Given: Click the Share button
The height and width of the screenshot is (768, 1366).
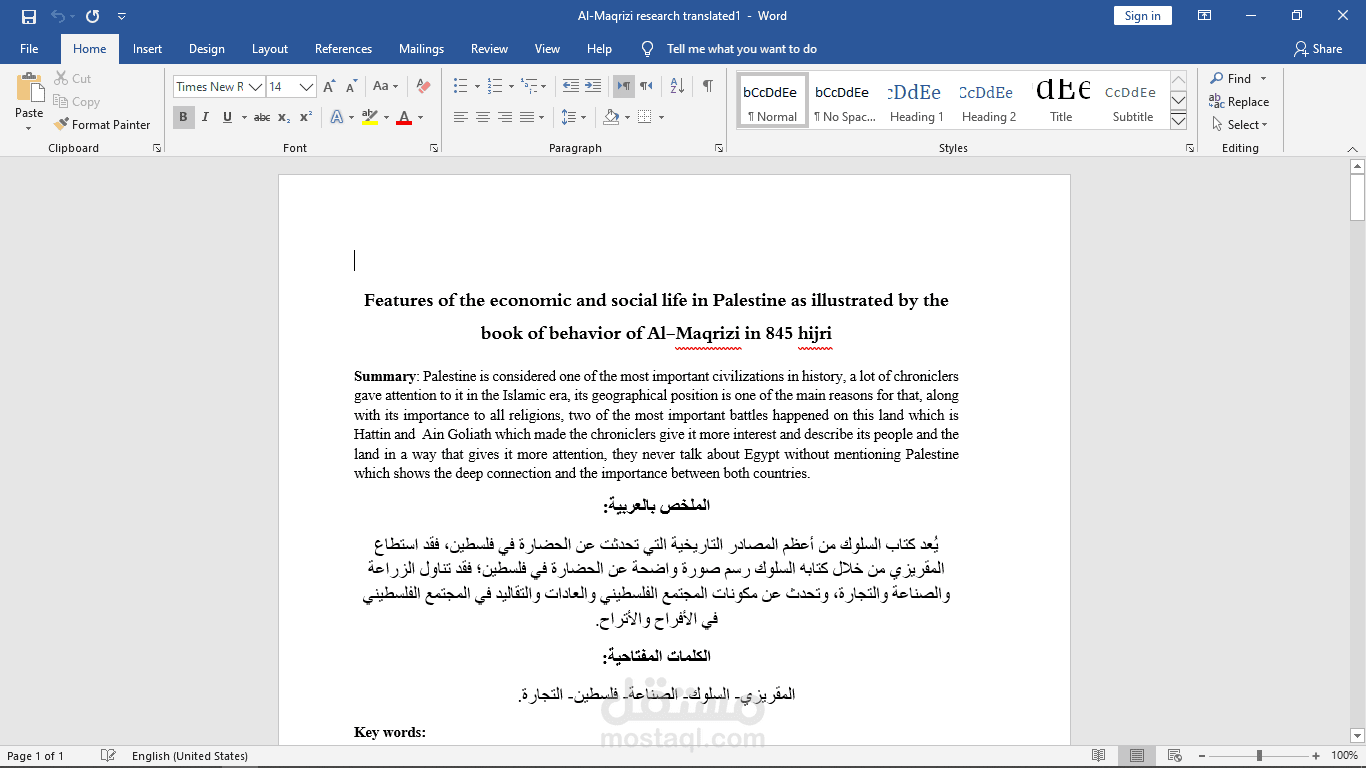Looking at the screenshot, I should (1318, 49).
